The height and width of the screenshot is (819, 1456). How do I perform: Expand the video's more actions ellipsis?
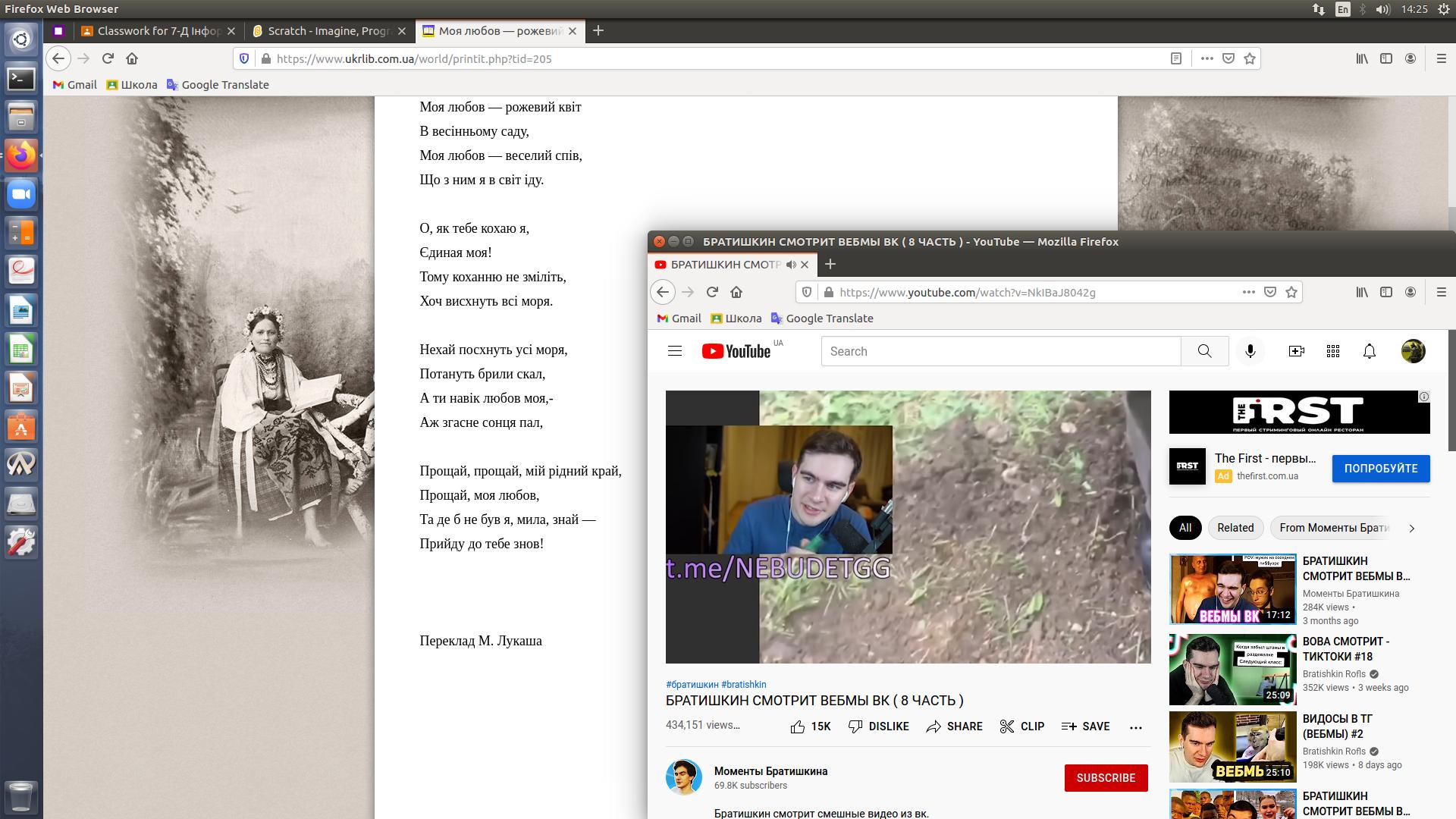(x=1135, y=726)
